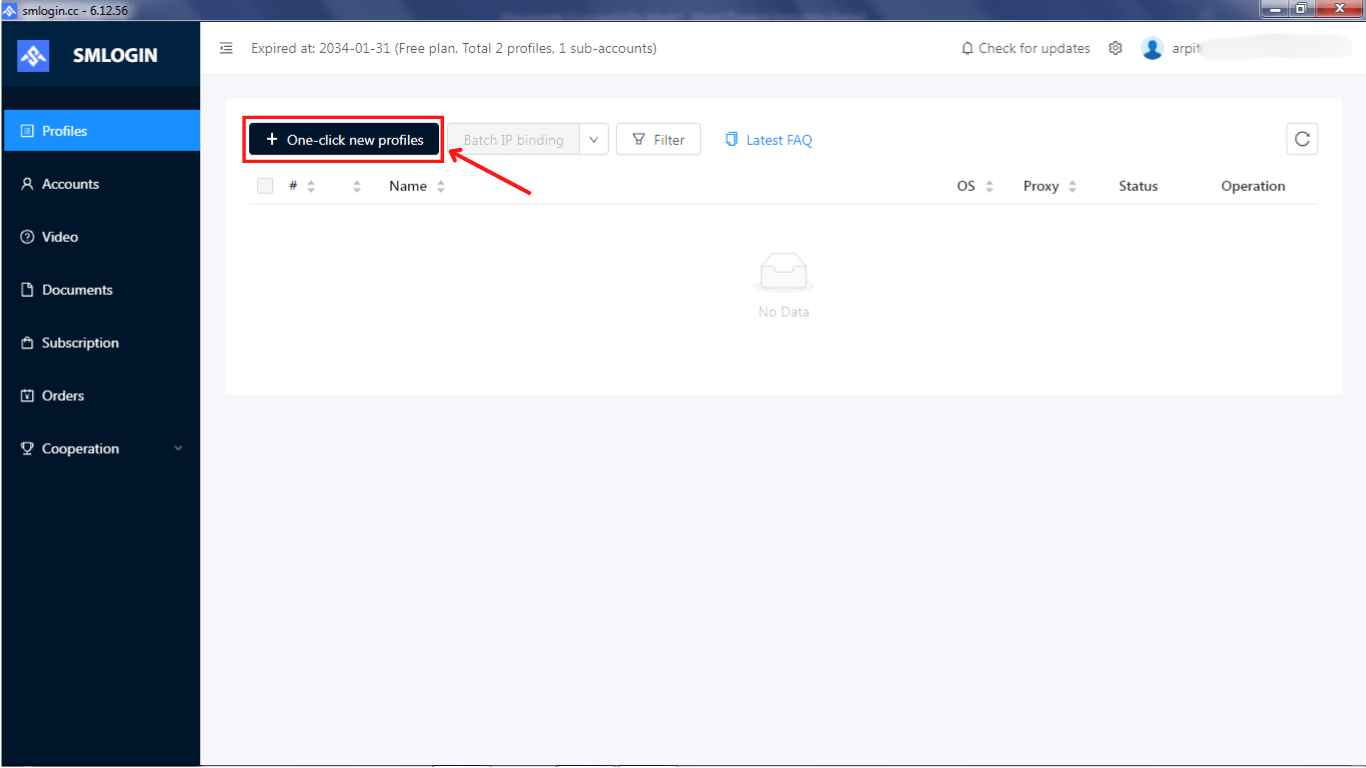Open Documents using its document icon
Viewport: 1366px width, 768px height.
point(26,289)
